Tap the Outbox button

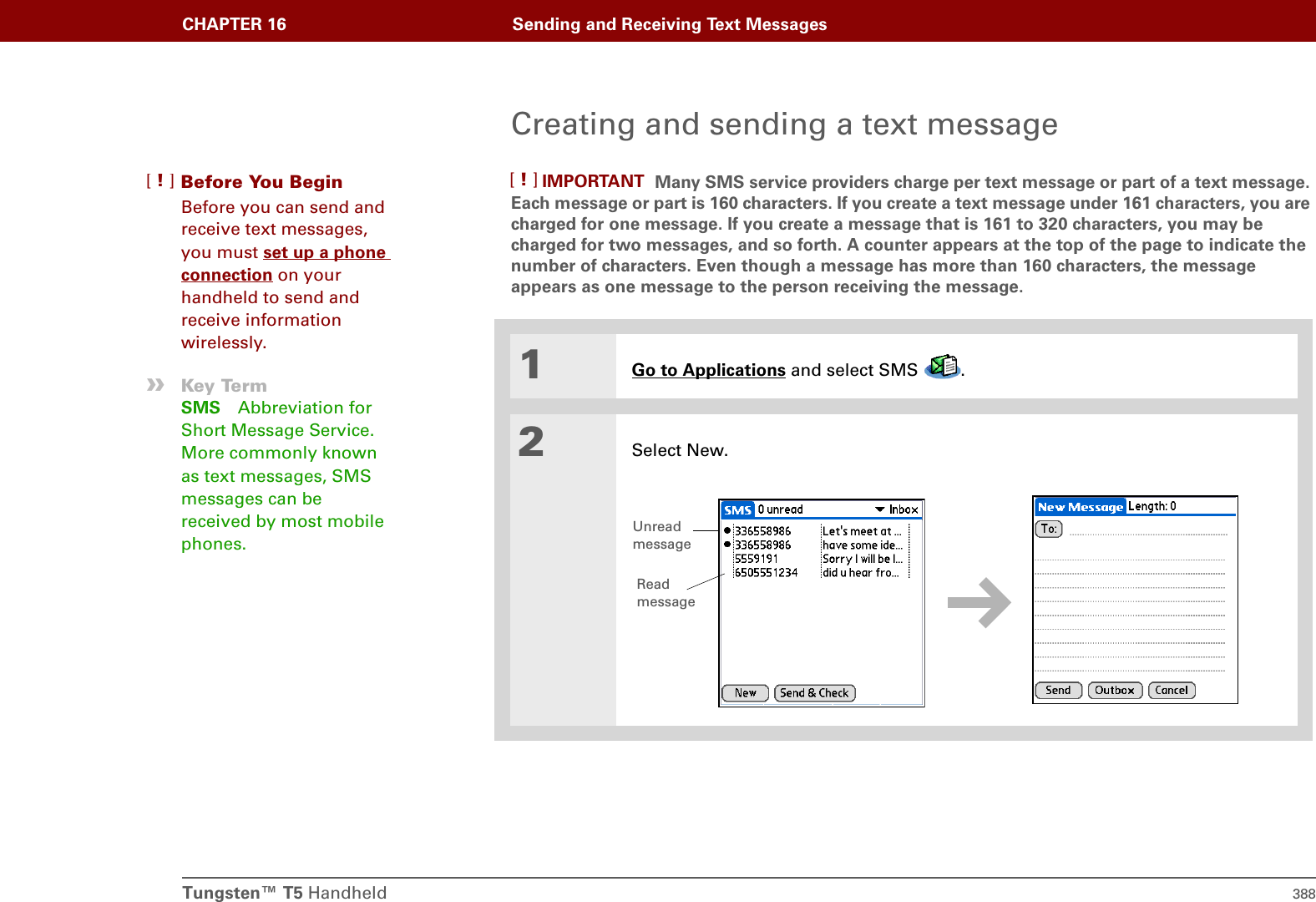1115,691
